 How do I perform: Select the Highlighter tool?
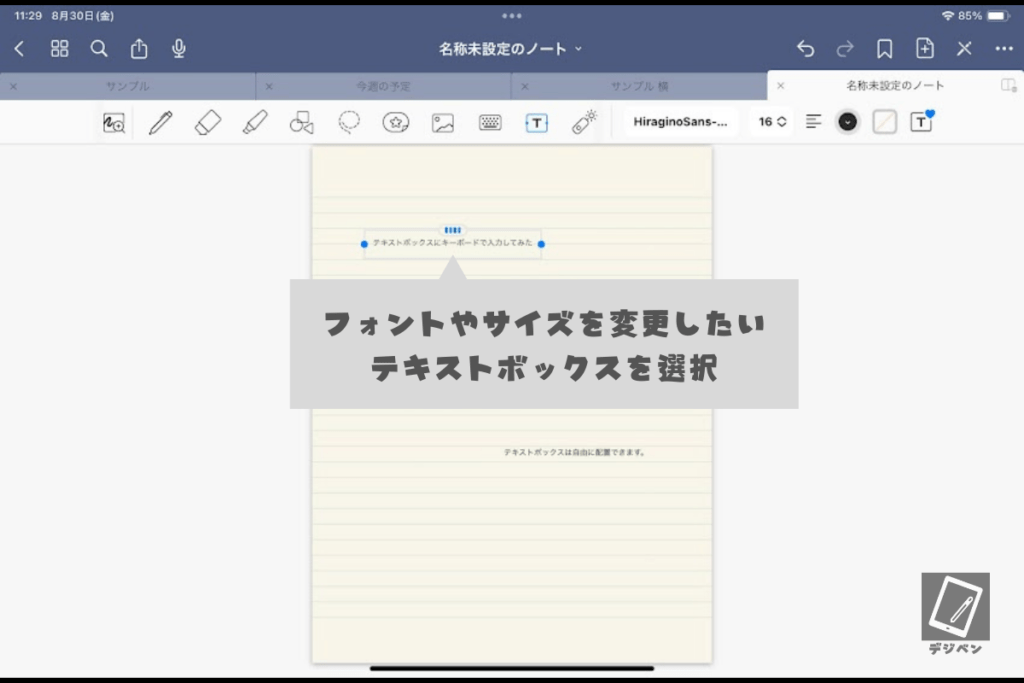(254, 122)
